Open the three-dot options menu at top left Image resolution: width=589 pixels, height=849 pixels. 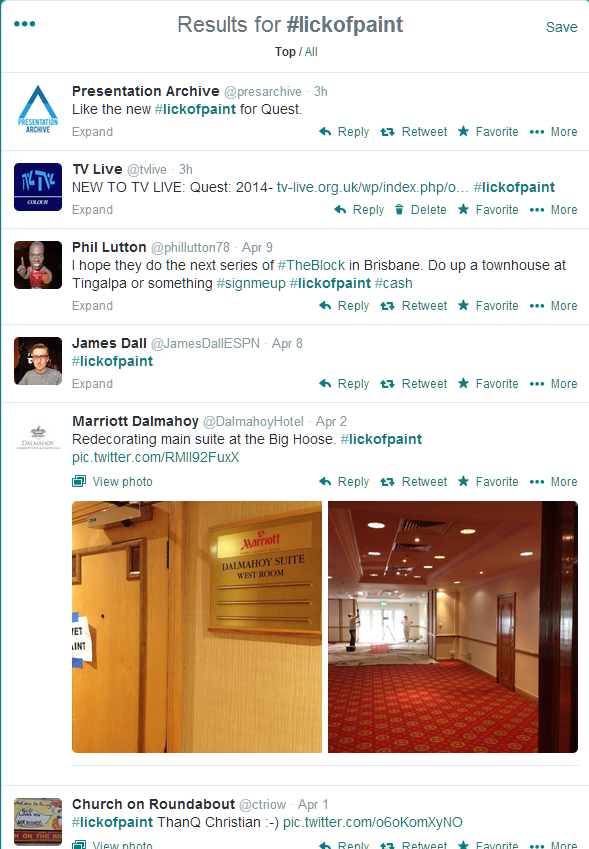tap(24, 24)
